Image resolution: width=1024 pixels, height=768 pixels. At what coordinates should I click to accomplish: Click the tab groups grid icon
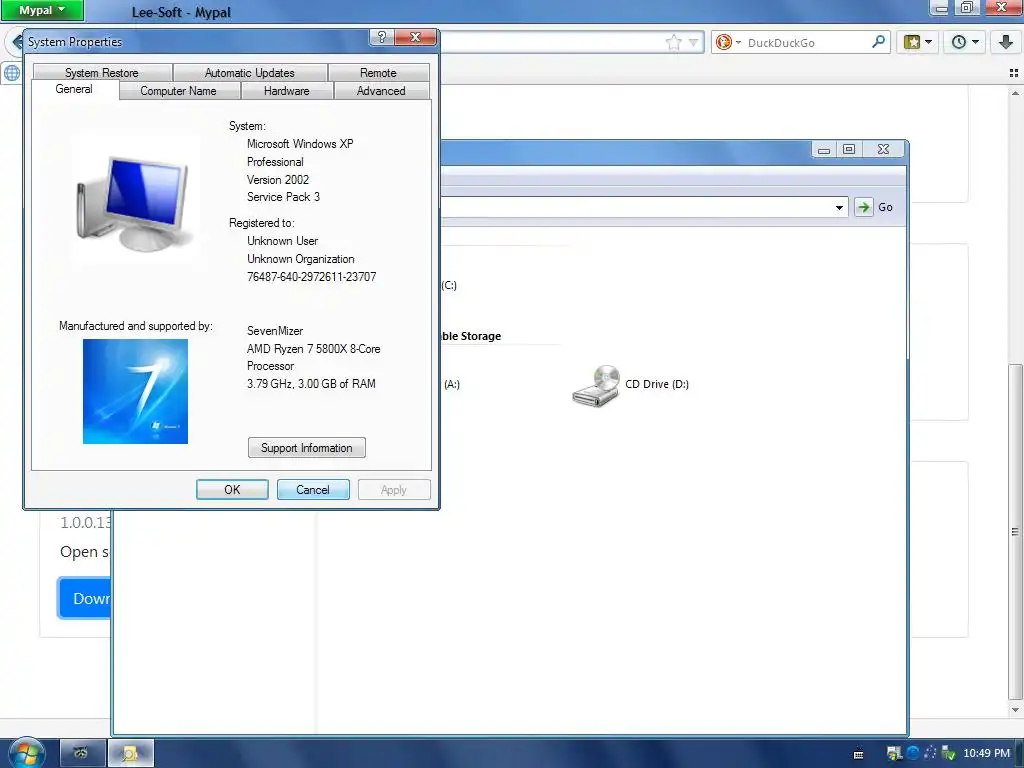pos(1014,73)
